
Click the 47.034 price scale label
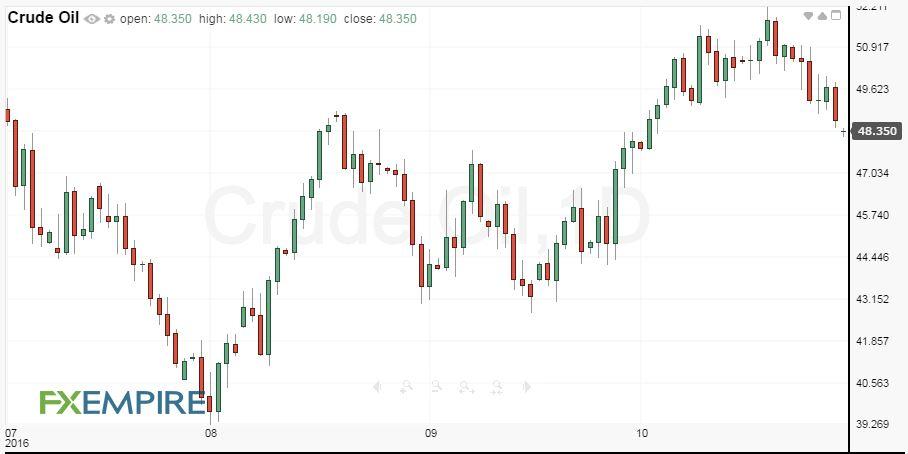click(873, 173)
